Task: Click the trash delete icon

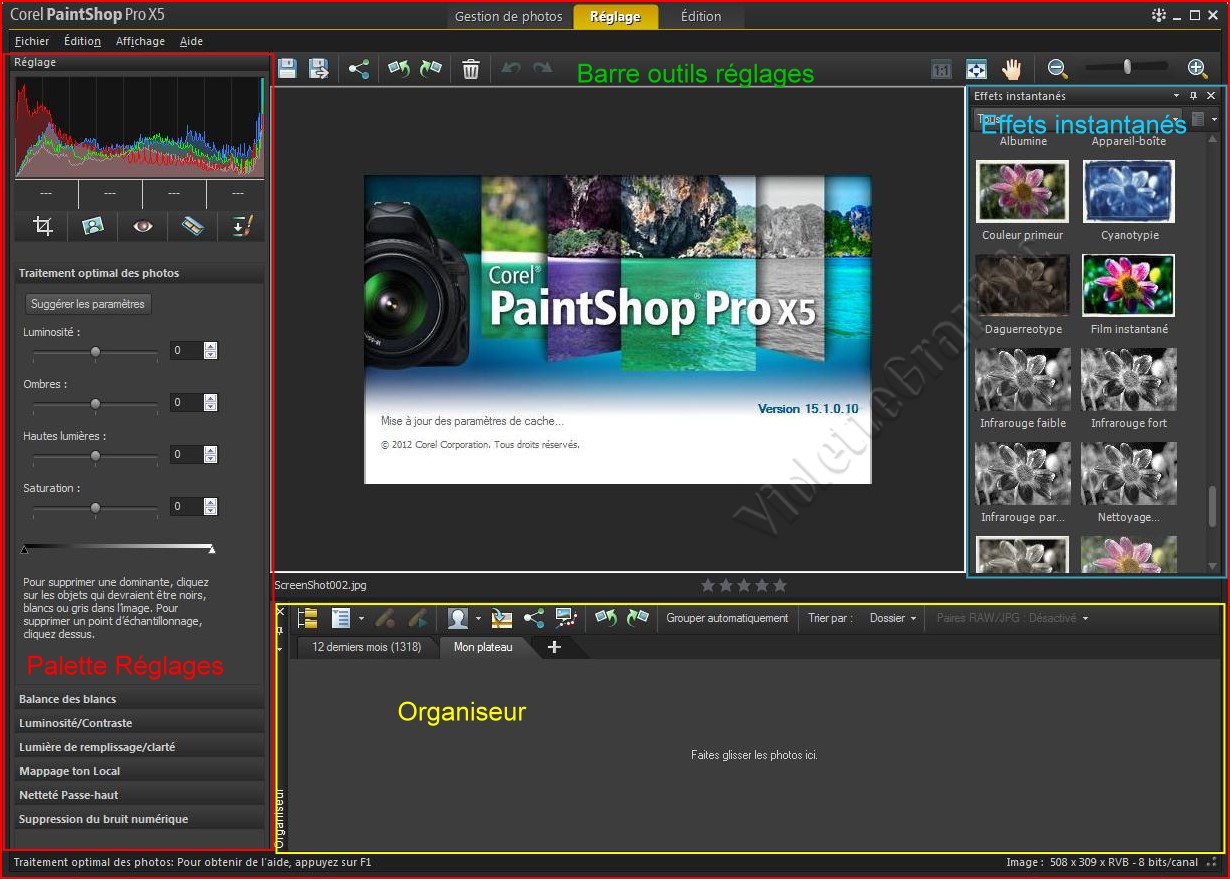Action: 471,69
